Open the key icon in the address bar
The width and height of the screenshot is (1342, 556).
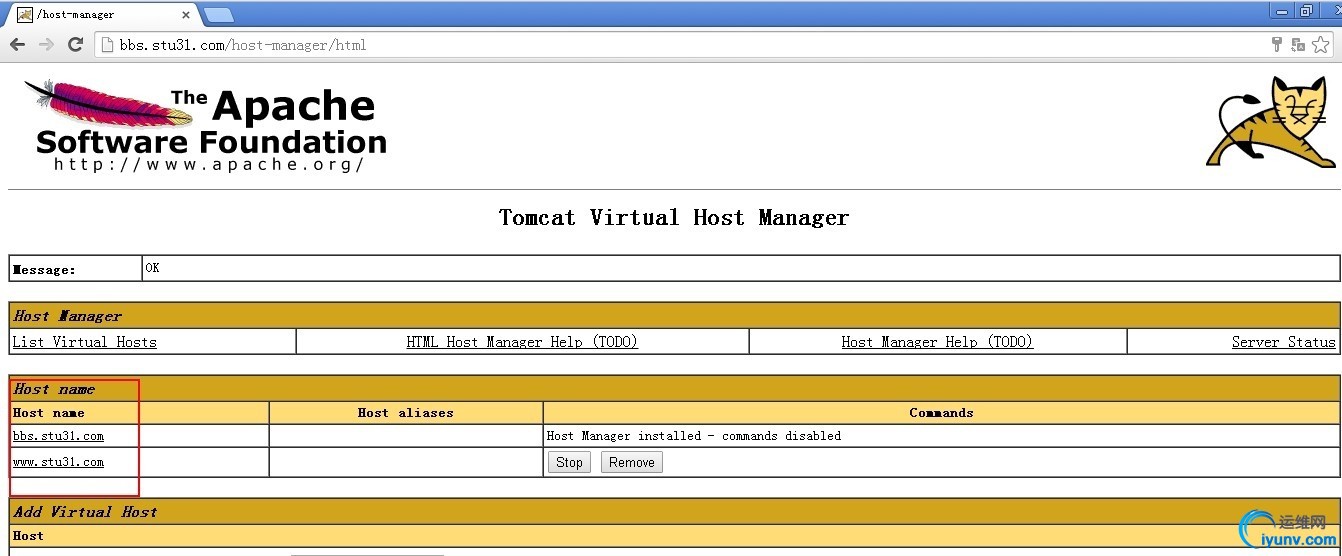1276,44
